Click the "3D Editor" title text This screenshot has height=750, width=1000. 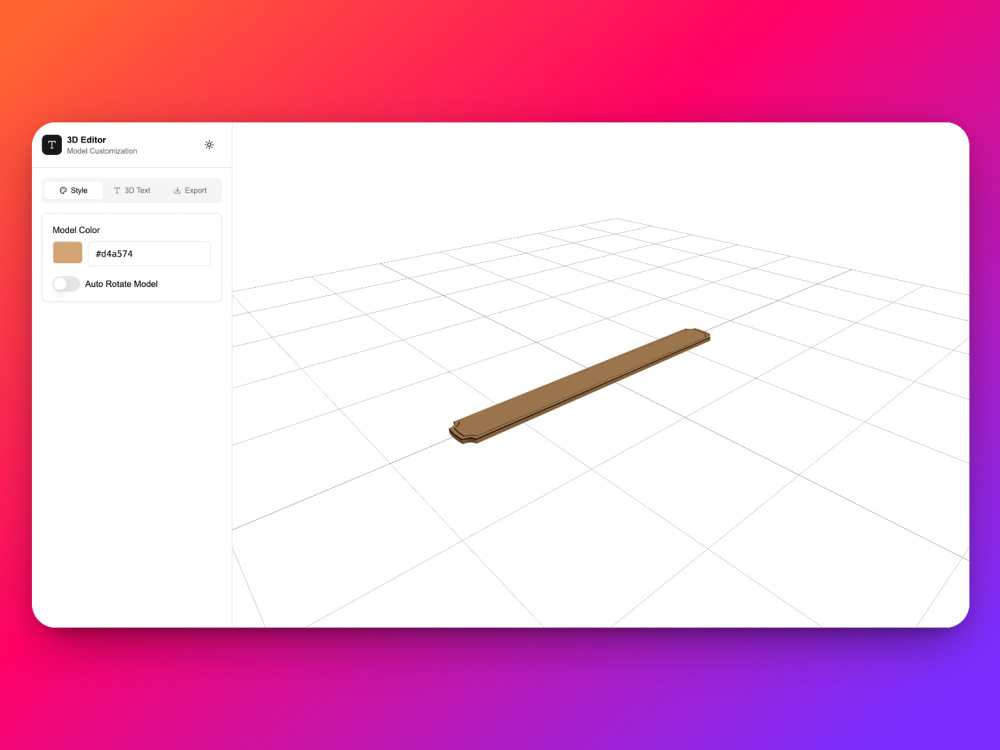[87, 140]
